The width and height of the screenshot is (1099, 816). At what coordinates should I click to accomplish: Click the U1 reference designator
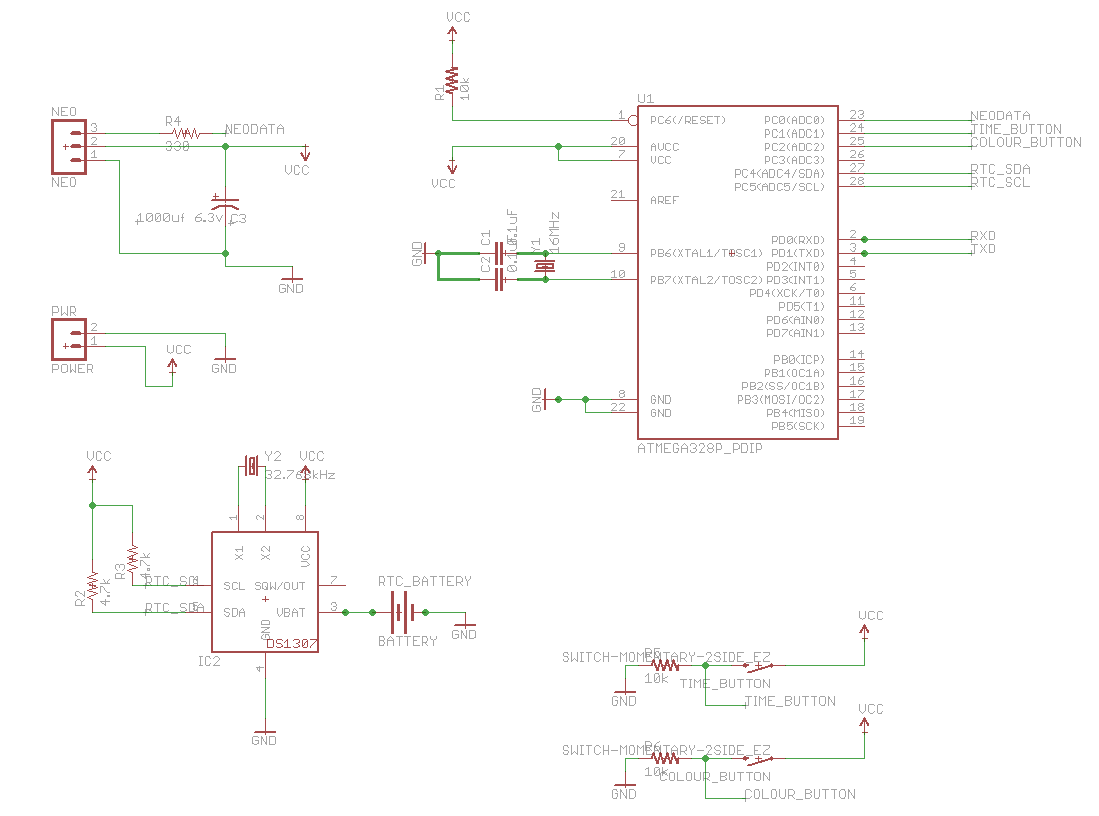pyautogui.click(x=646, y=99)
